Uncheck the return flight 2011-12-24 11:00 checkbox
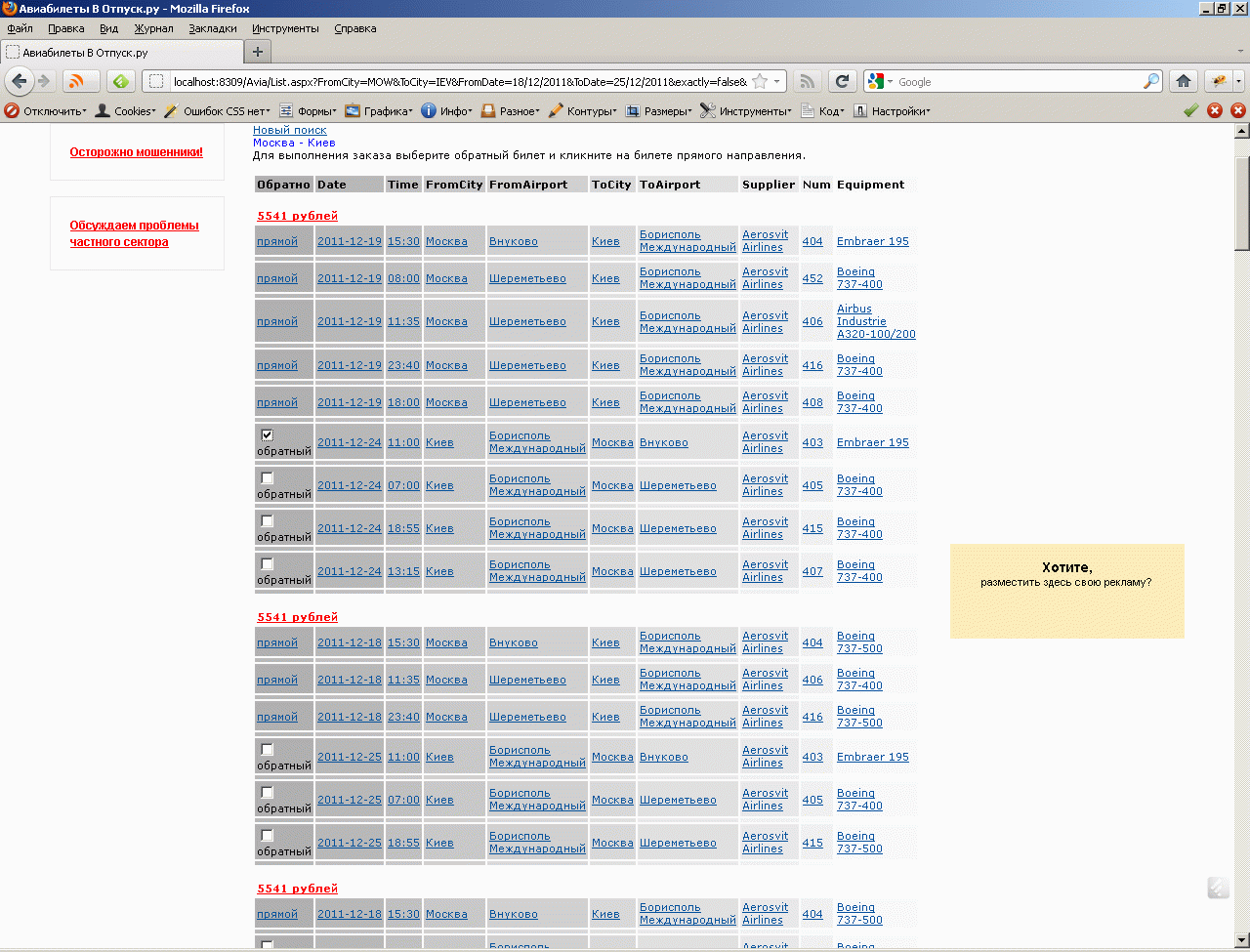This screenshot has width=1250, height=952. coord(268,435)
